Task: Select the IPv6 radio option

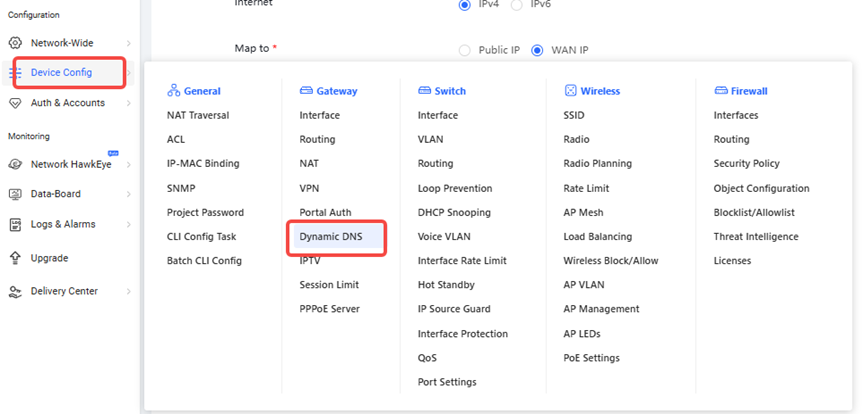Action: 516,5
